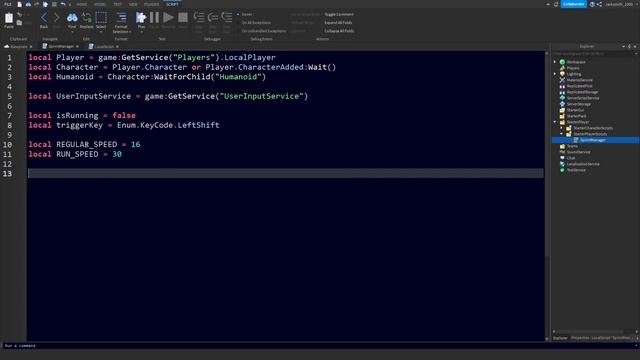The height and width of the screenshot is (360, 640).
Task: Click the Forward navigation arrow
Action: pyautogui.click(x=56, y=18)
